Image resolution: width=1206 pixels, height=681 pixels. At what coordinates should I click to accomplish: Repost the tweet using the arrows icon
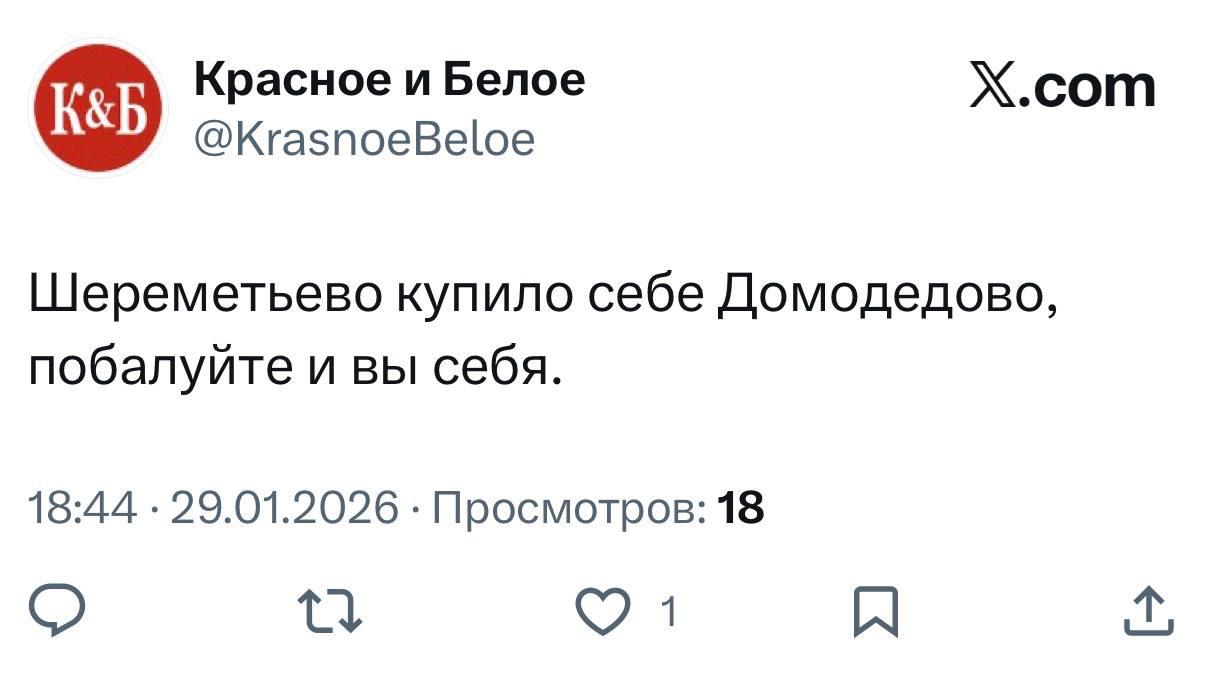coord(326,611)
